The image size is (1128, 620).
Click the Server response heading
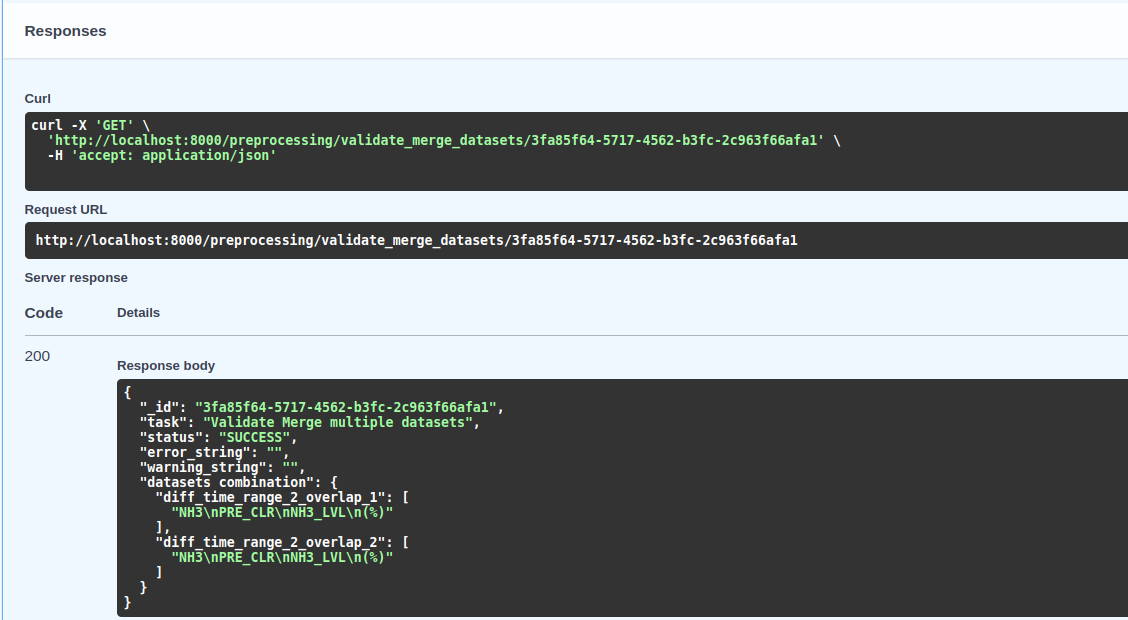point(76,277)
